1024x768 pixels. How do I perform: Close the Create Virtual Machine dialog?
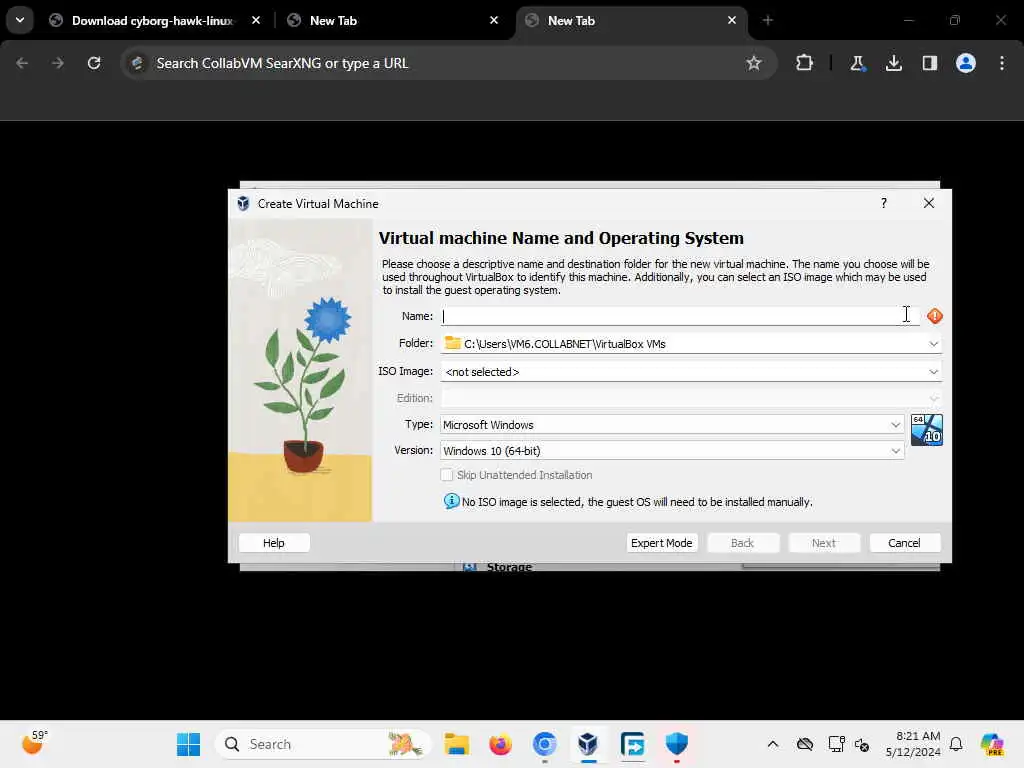pyautogui.click(x=929, y=203)
